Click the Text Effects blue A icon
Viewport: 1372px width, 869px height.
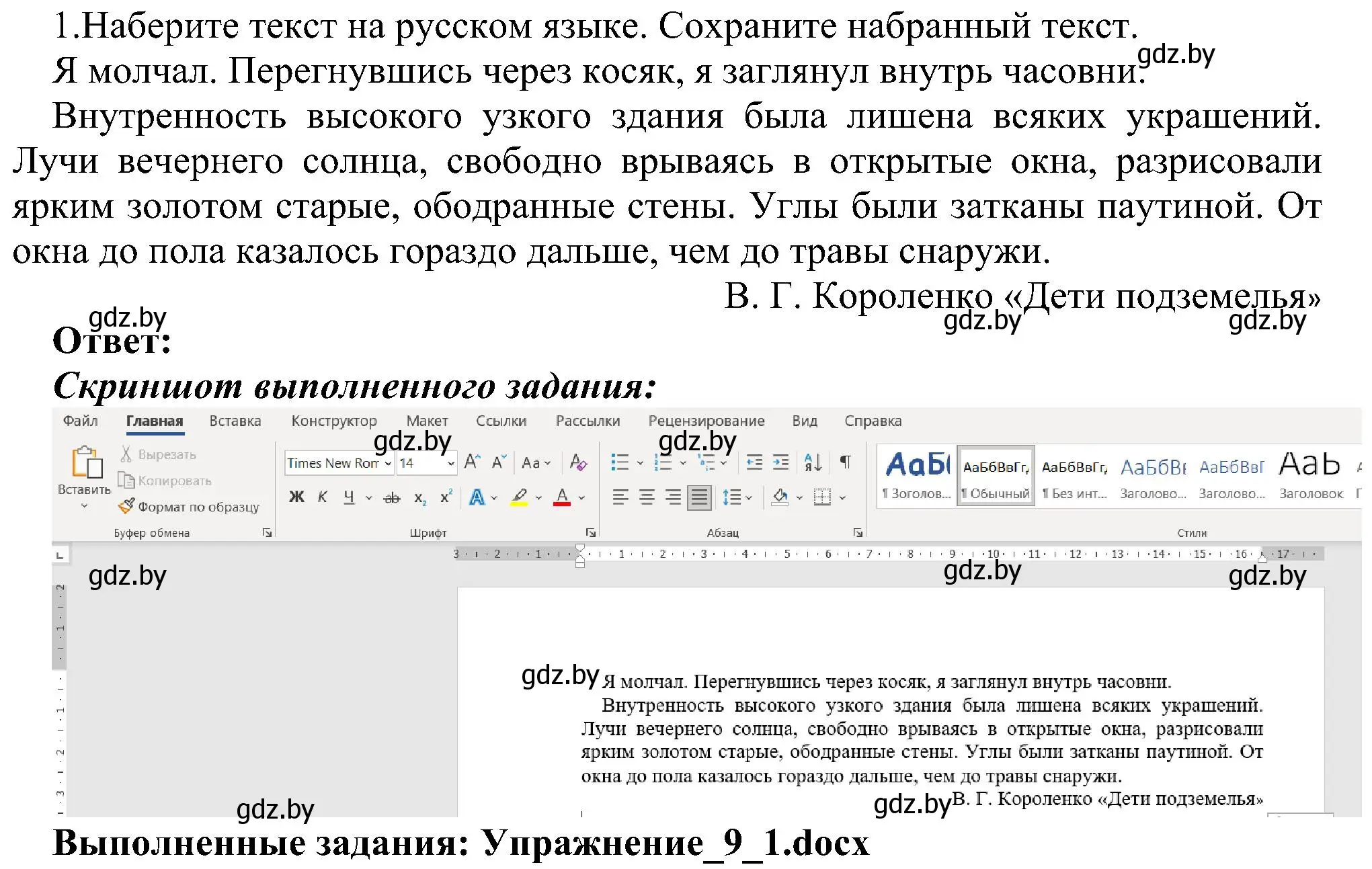[x=477, y=497]
